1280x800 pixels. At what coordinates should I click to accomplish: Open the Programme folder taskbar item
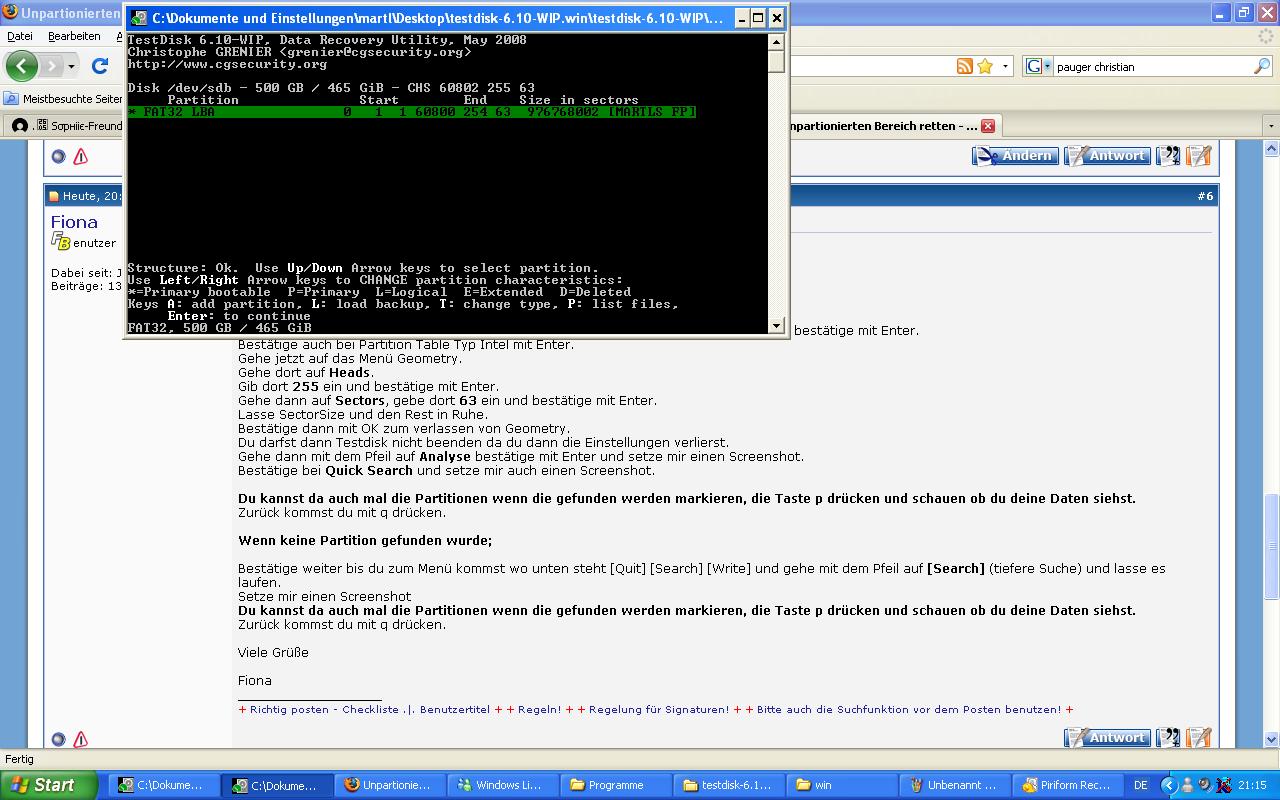616,785
